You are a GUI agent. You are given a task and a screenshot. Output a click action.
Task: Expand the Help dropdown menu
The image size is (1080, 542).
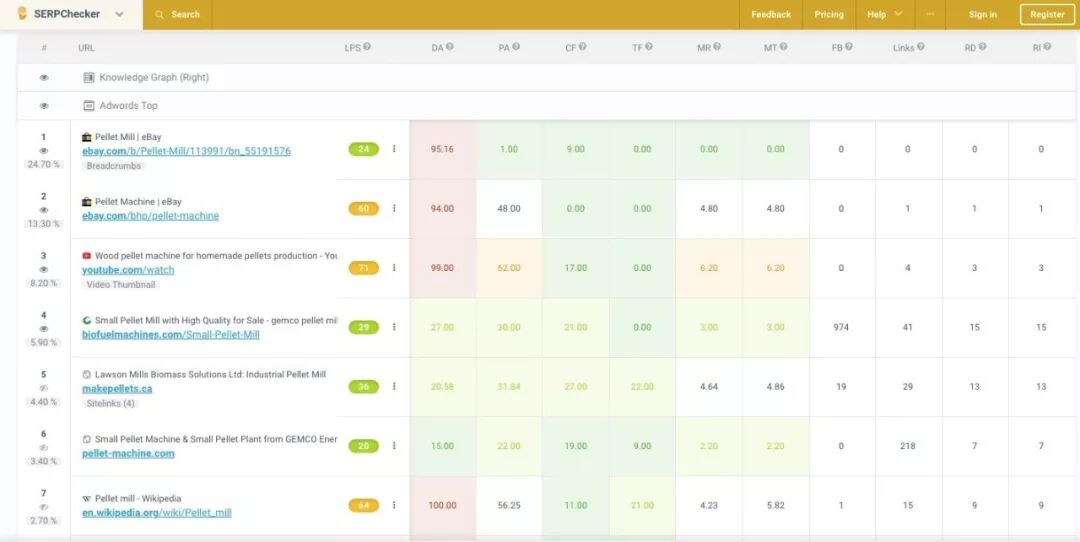click(x=885, y=14)
